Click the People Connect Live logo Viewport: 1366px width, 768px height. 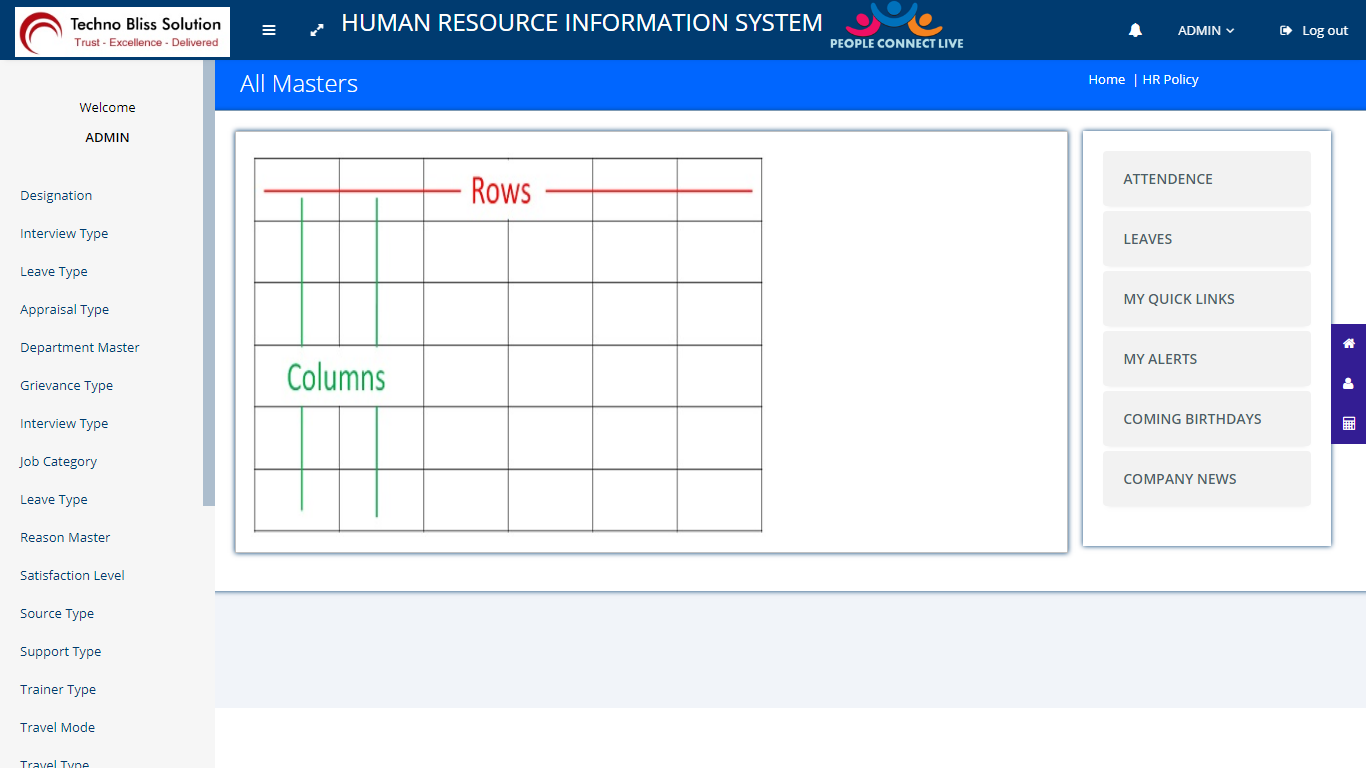pyautogui.click(x=896, y=26)
